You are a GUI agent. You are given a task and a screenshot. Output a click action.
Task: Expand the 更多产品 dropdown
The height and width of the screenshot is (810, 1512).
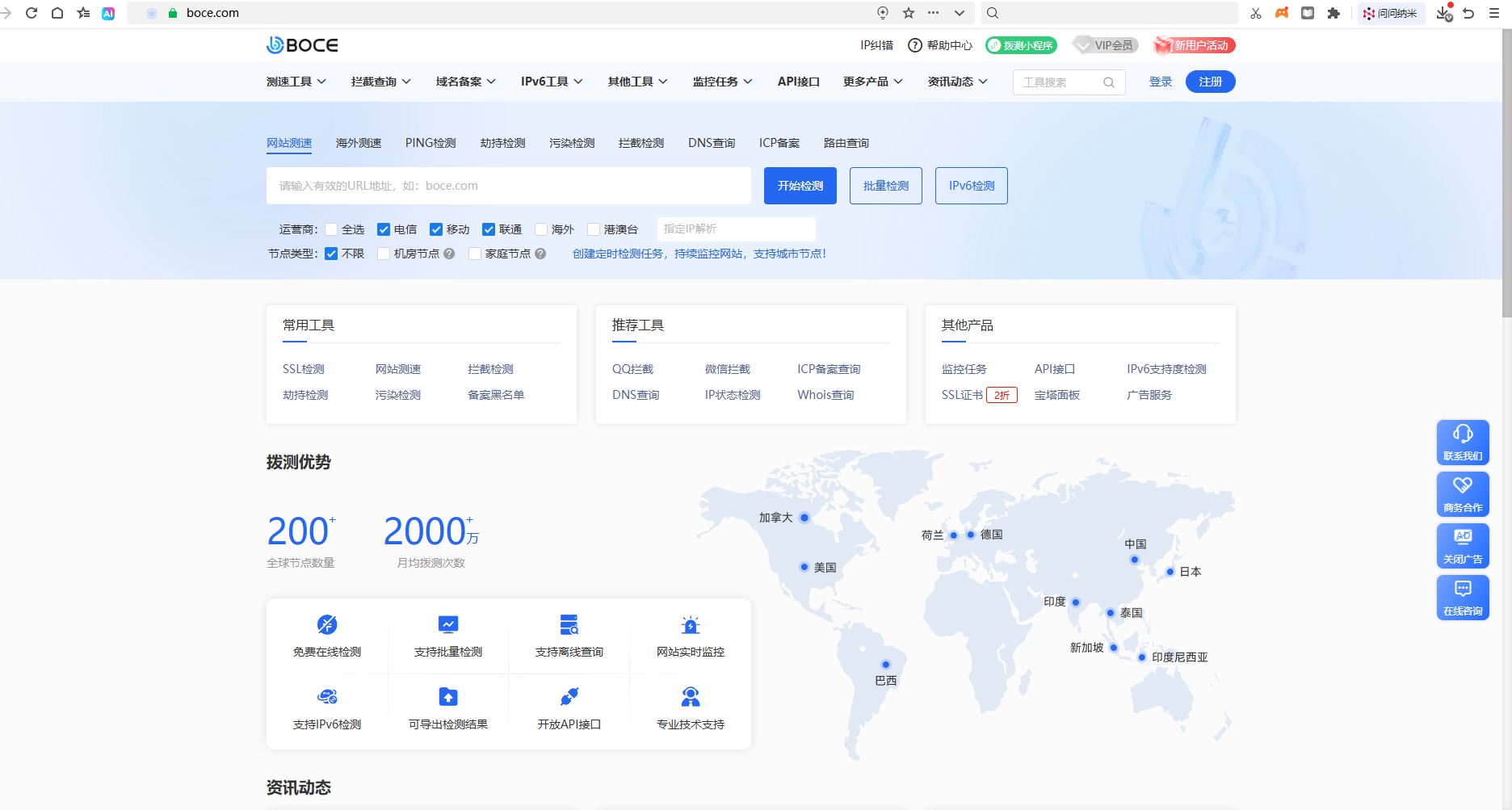871,82
